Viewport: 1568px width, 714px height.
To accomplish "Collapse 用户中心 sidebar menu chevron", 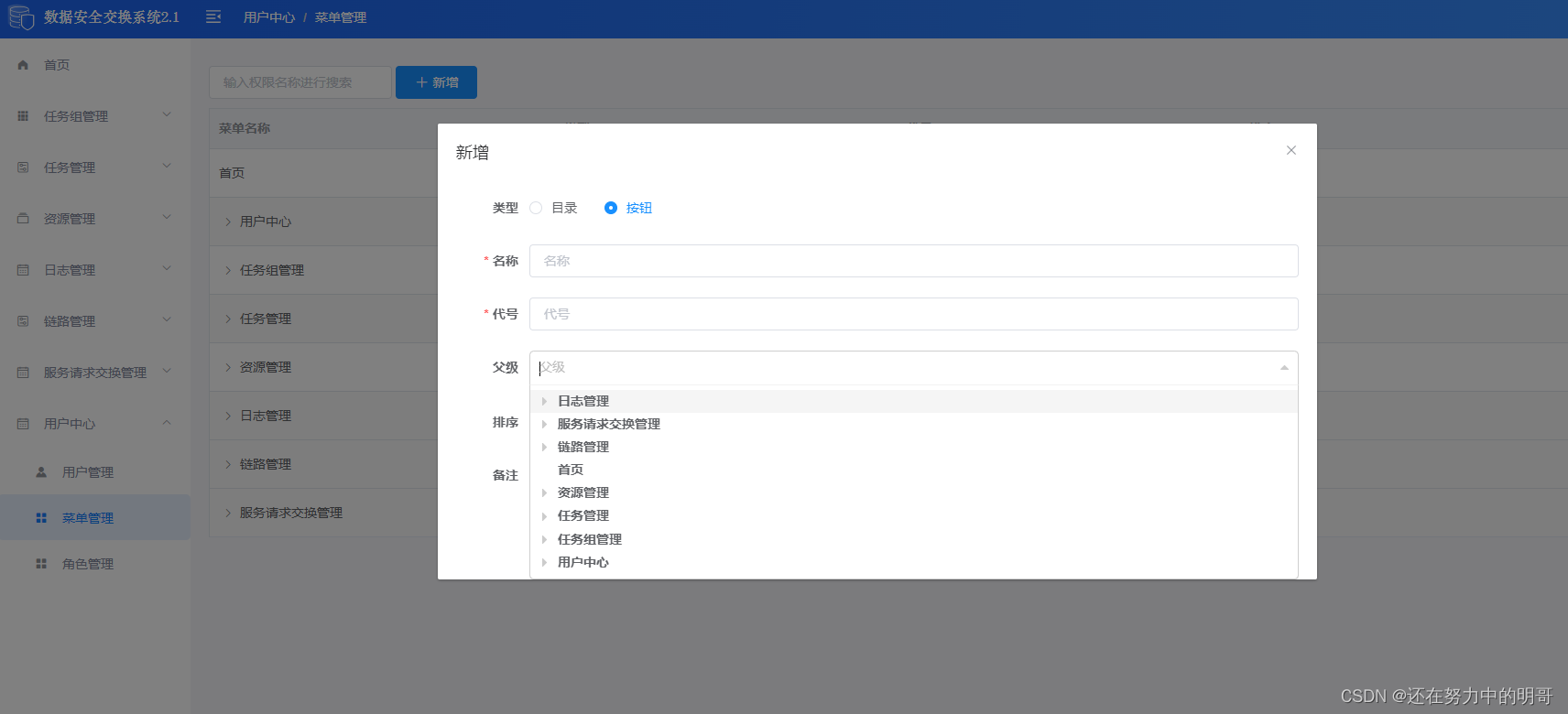I will pyautogui.click(x=167, y=422).
